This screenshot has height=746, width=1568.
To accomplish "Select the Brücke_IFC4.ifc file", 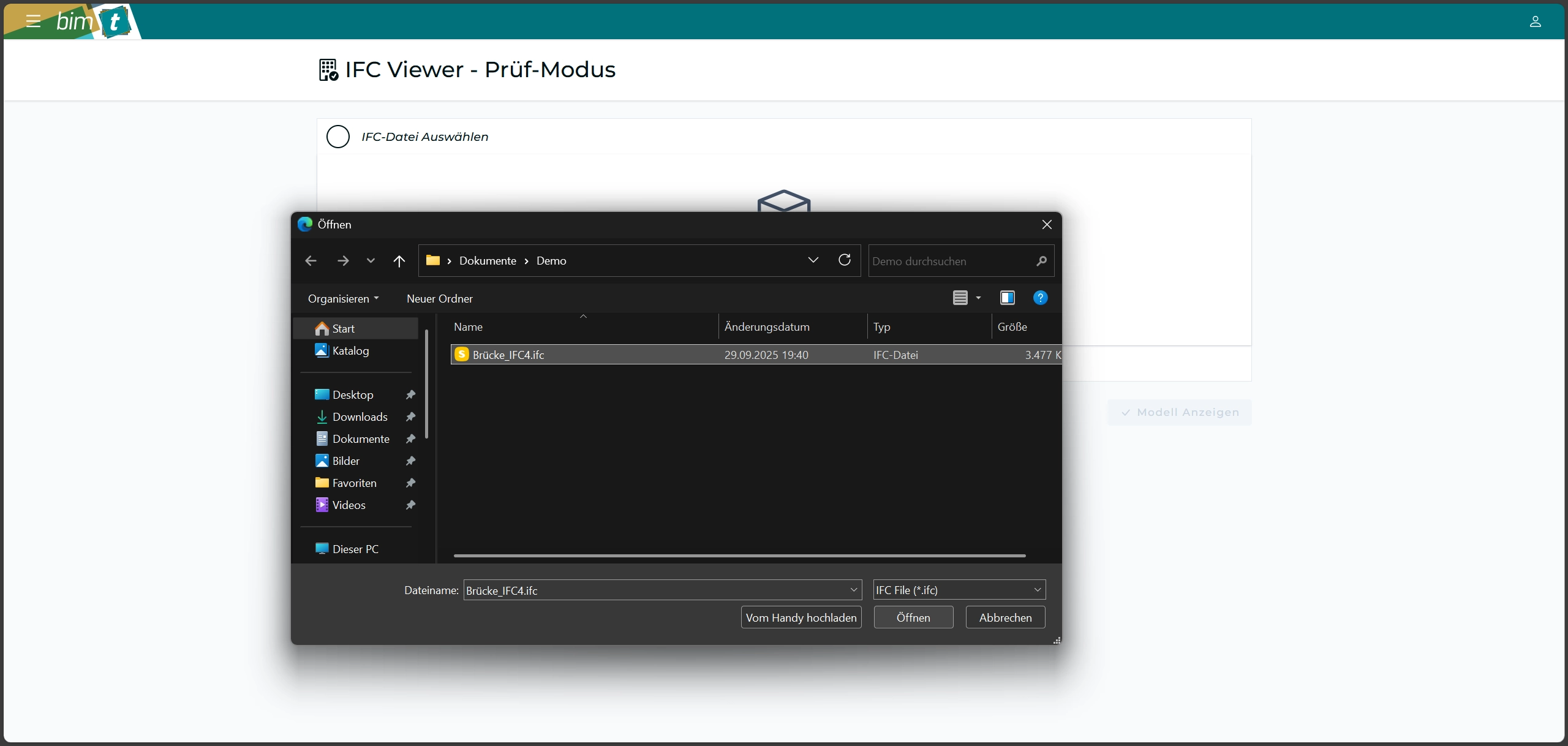I will pos(508,355).
